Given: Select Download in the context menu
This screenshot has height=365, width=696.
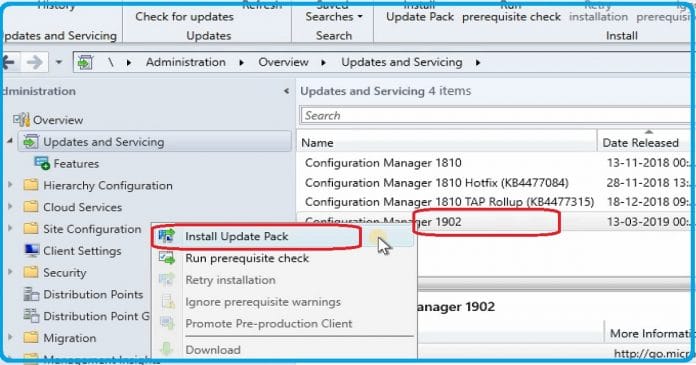Looking at the screenshot, I should click(282, 349).
